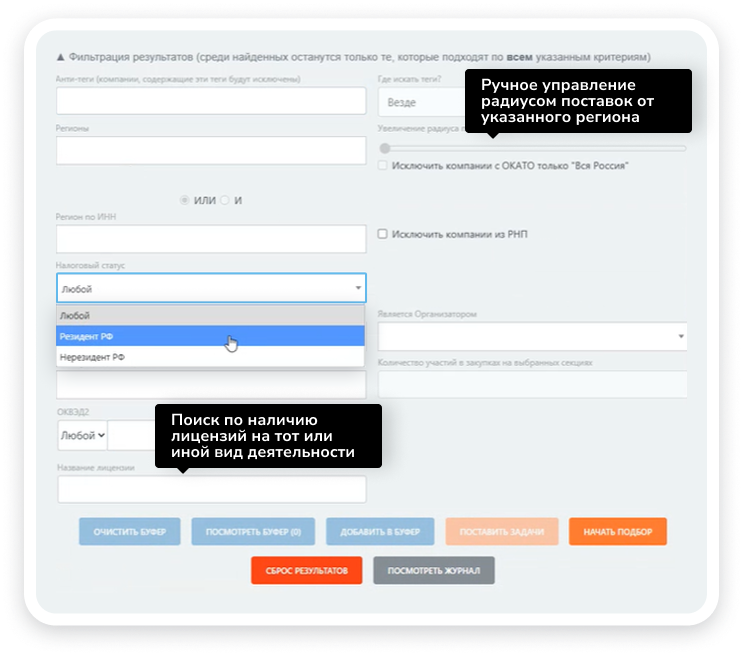Select Резидент РФ from dropdown list
743x656 pixels.
[210, 337]
